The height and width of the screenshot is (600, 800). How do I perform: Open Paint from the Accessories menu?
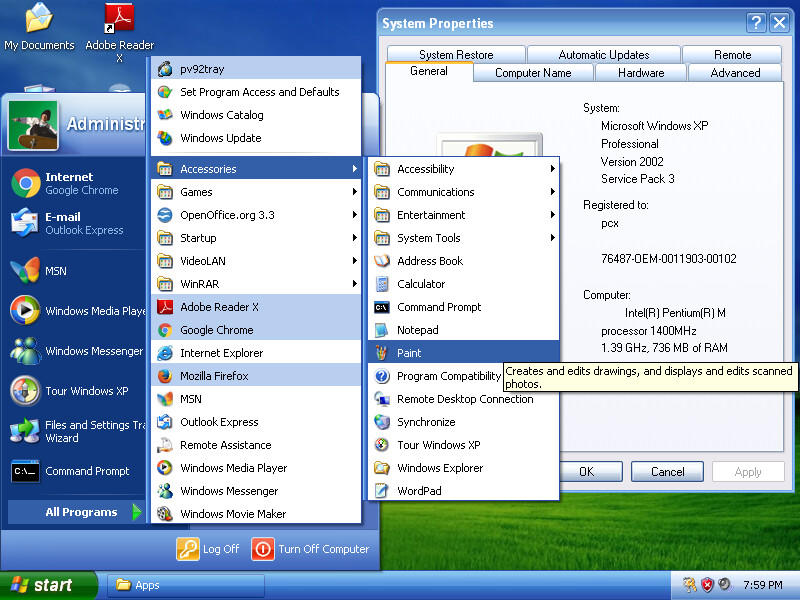click(x=463, y=353)
